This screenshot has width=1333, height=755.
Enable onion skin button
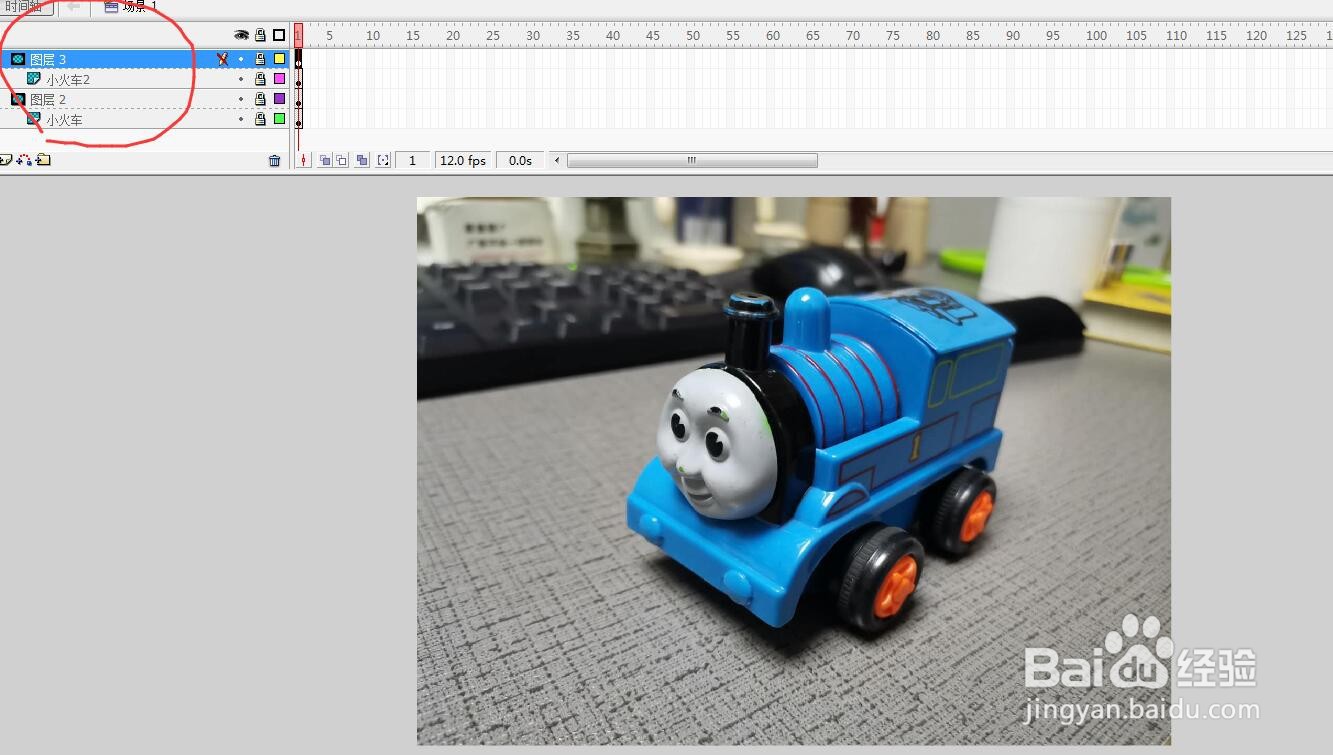pos(324,160)
